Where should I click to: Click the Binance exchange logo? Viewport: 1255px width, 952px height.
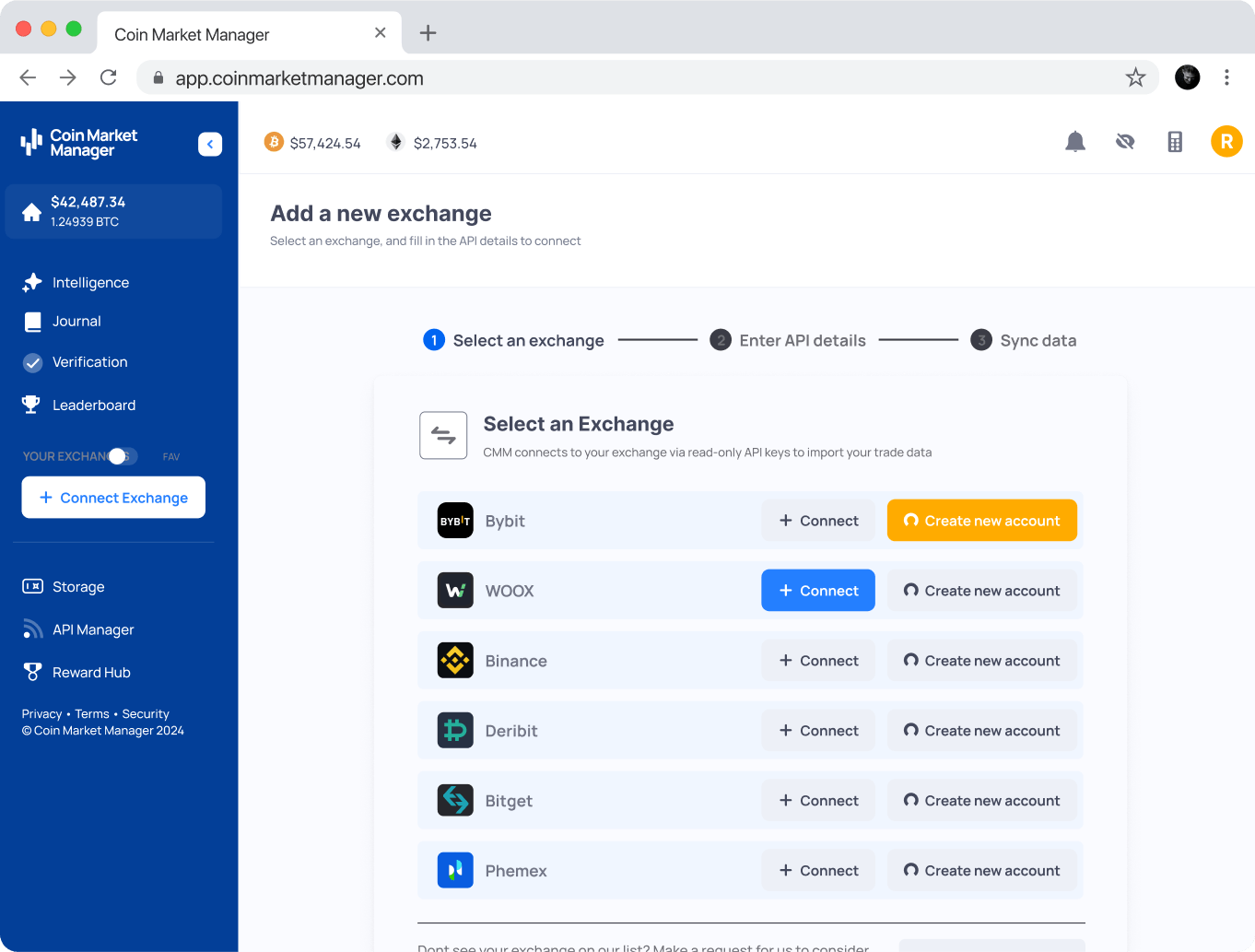[455, 660]
